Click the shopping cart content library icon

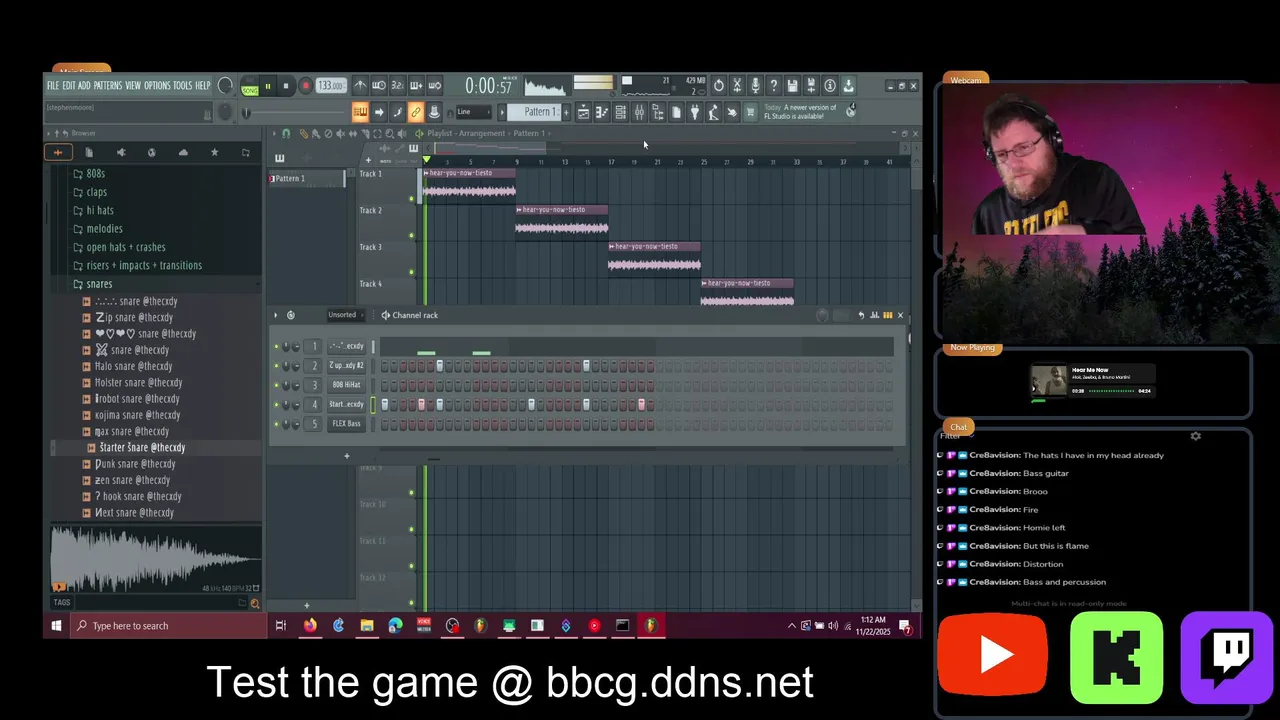coord(750,112)
